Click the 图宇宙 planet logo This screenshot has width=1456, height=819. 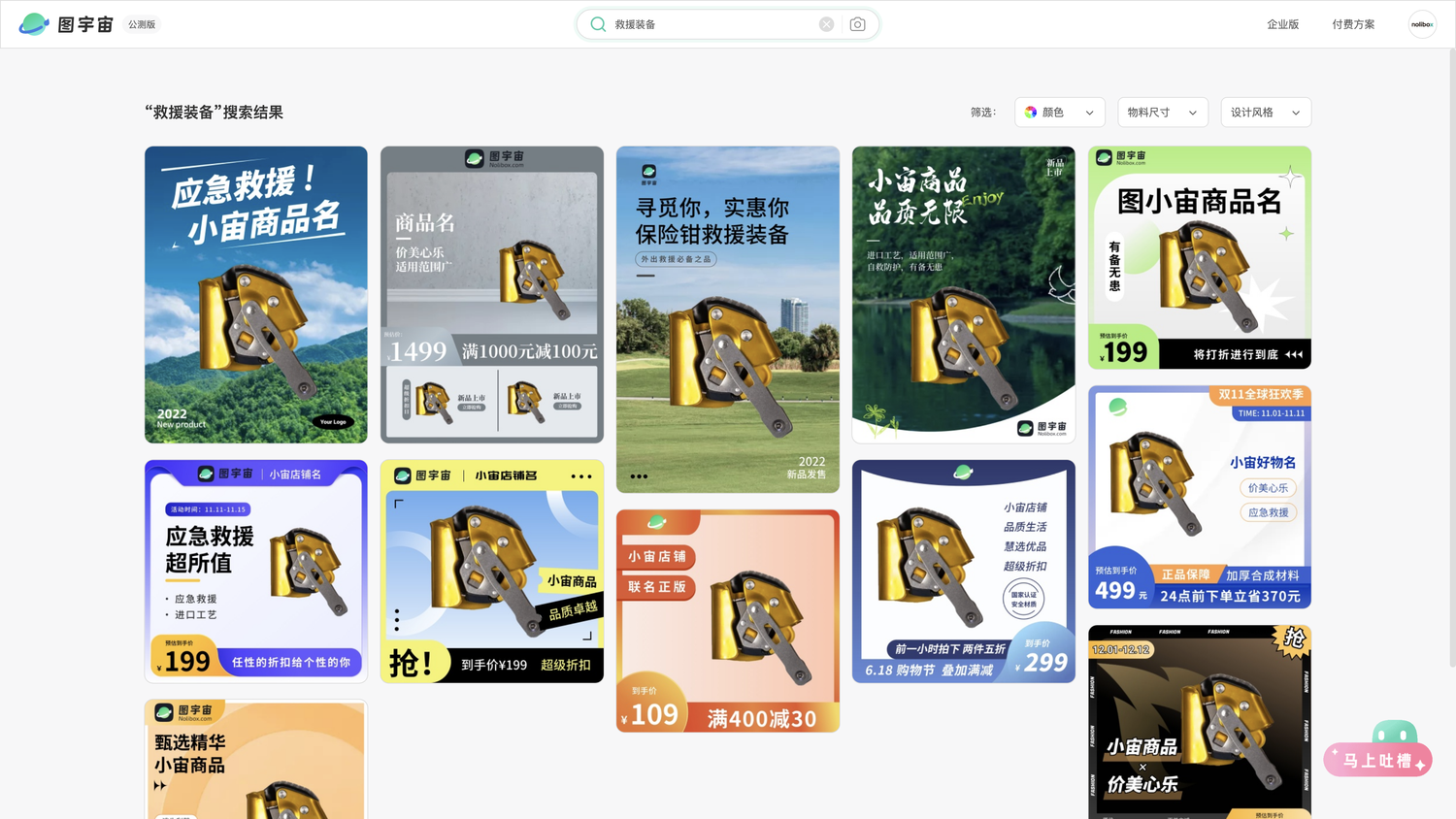34,24
